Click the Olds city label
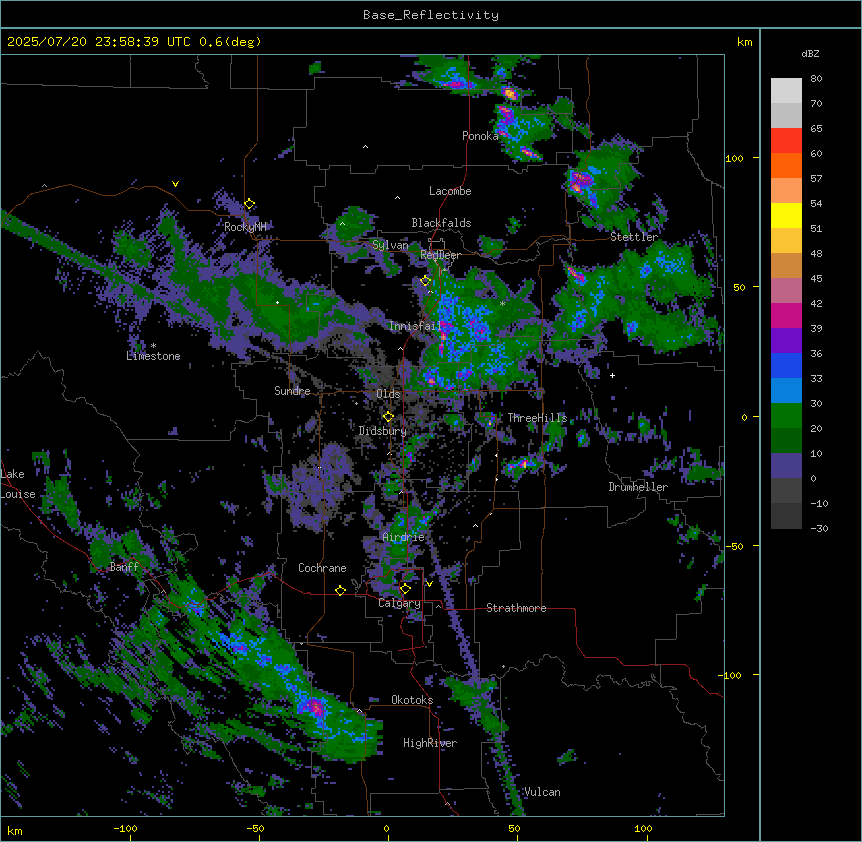The image size is (862, 842). (388, 394)
